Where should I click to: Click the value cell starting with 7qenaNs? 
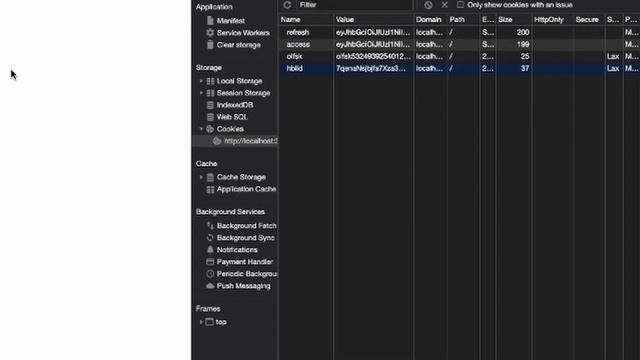click(x=373, y=69)
